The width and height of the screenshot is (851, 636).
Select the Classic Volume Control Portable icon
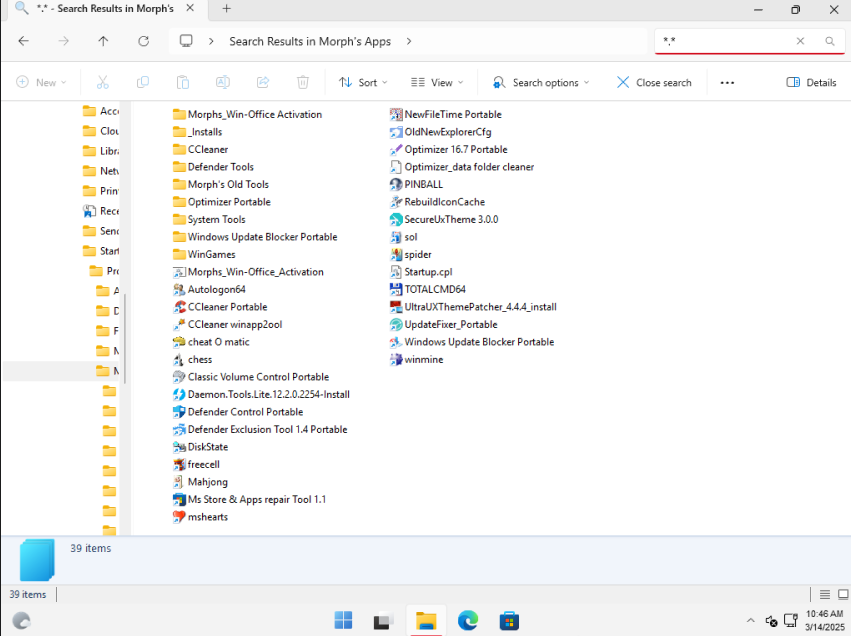(x=179, y=377)
